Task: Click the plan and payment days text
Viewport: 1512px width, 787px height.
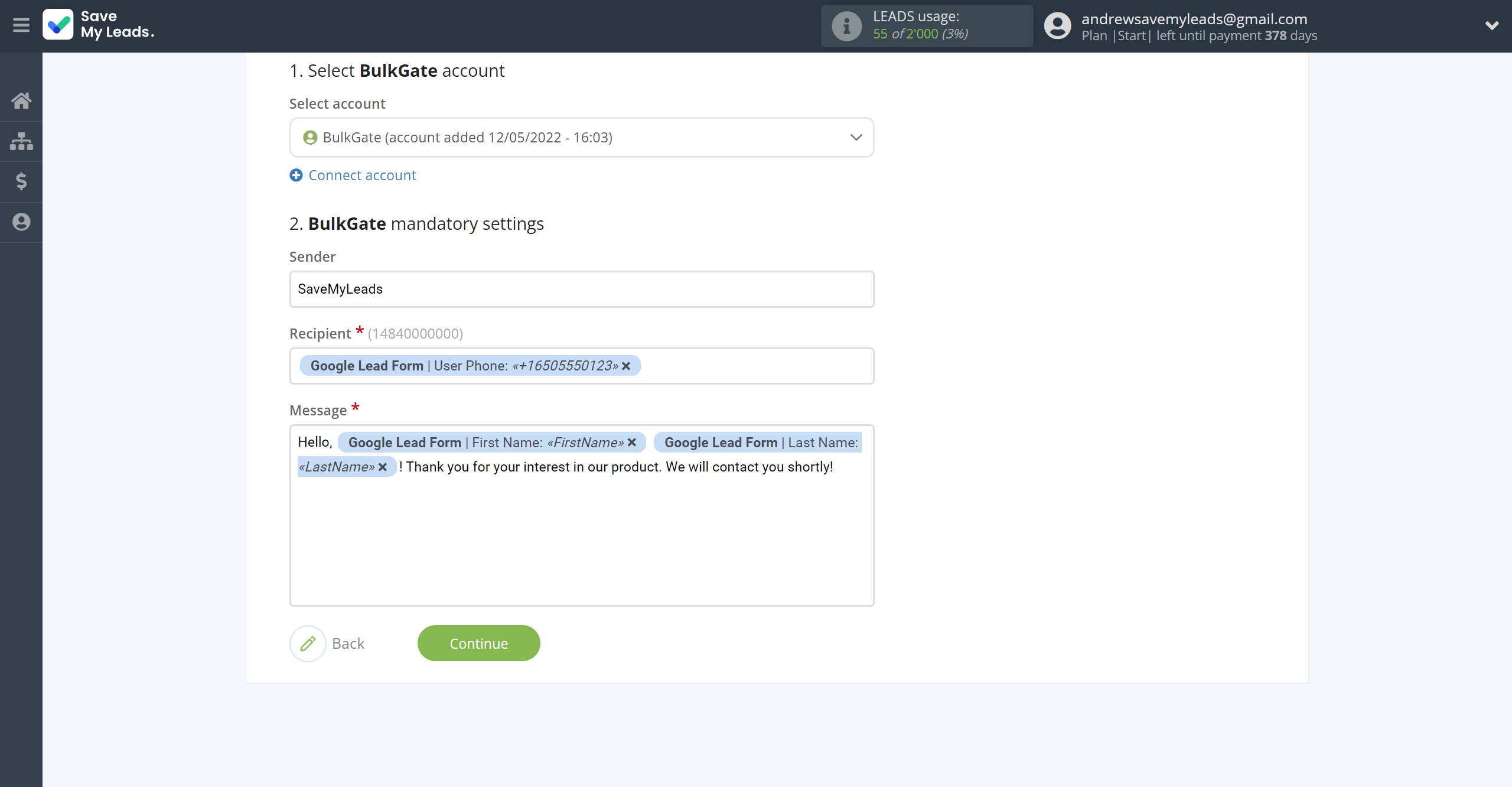Action: pyautogui.click(x=1199, y=36)
